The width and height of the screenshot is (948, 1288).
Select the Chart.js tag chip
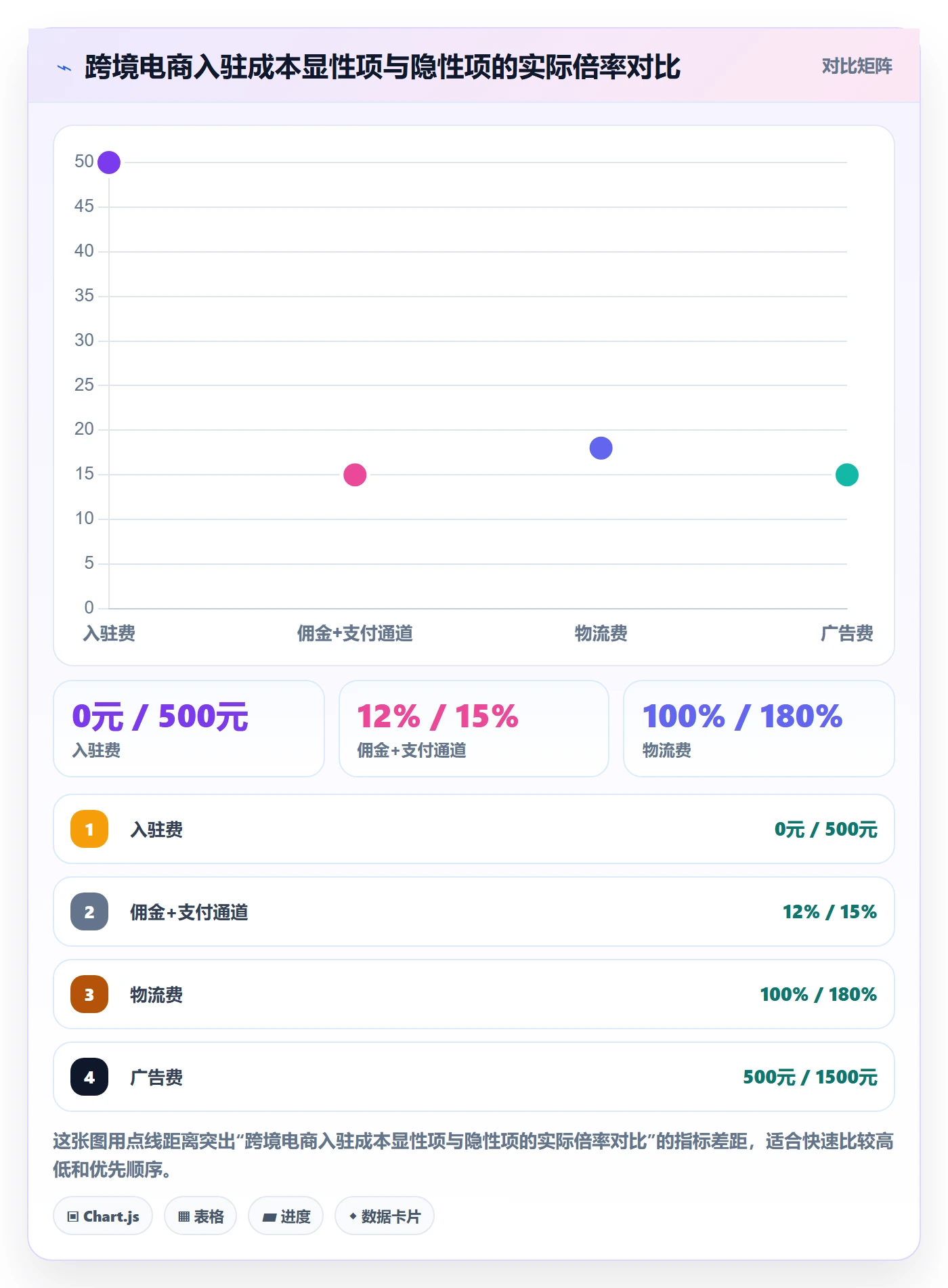103,1216
